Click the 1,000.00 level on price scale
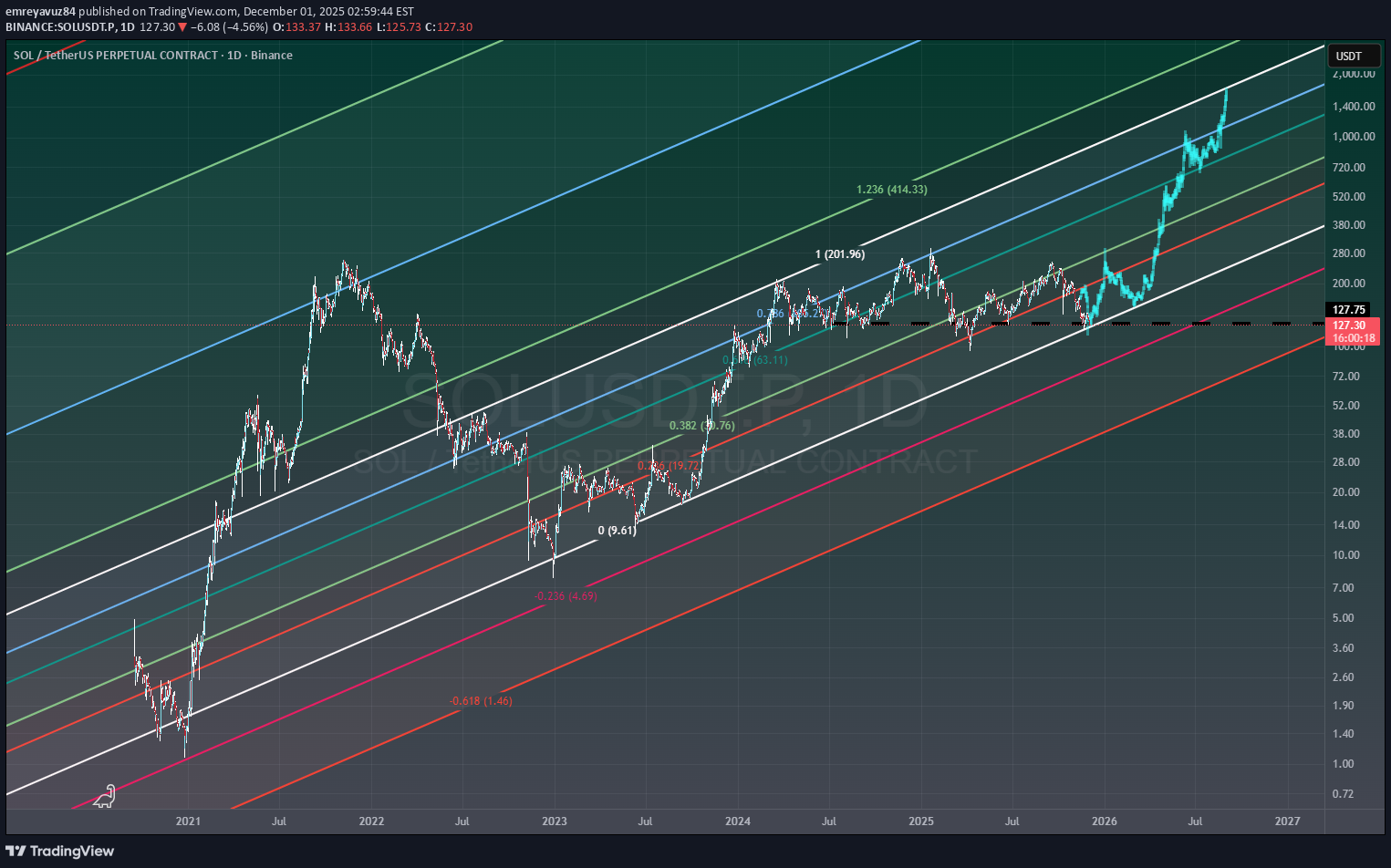 (x=1354, y=137)
